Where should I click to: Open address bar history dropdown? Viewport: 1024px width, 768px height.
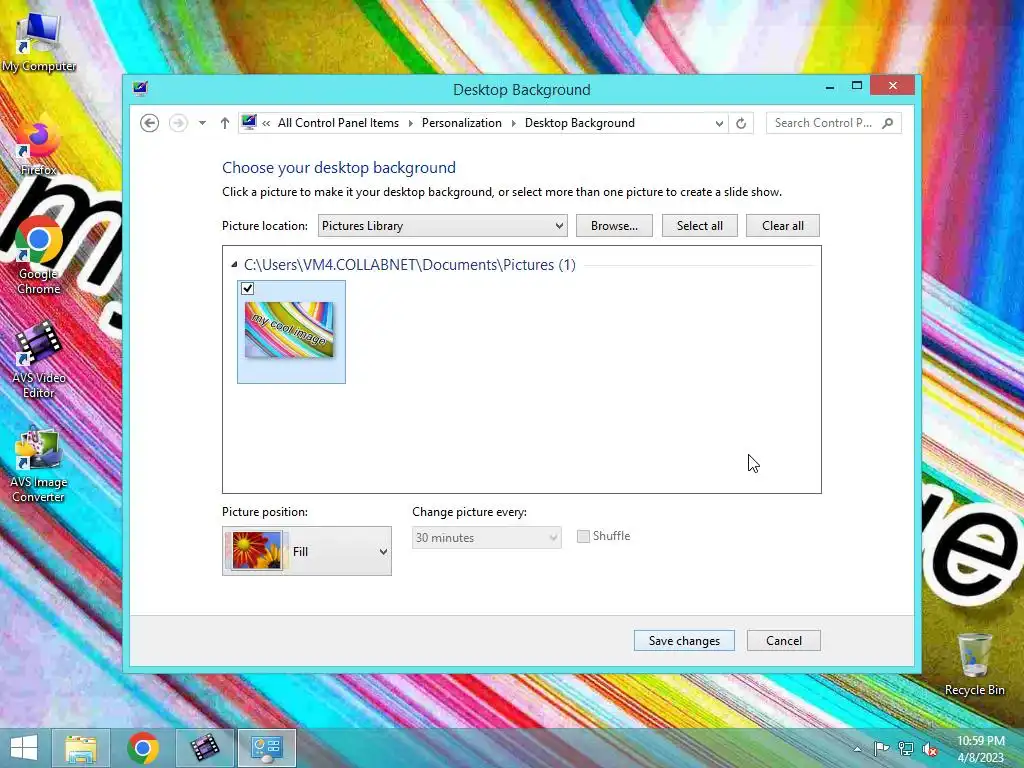click(x=719, y=123)
